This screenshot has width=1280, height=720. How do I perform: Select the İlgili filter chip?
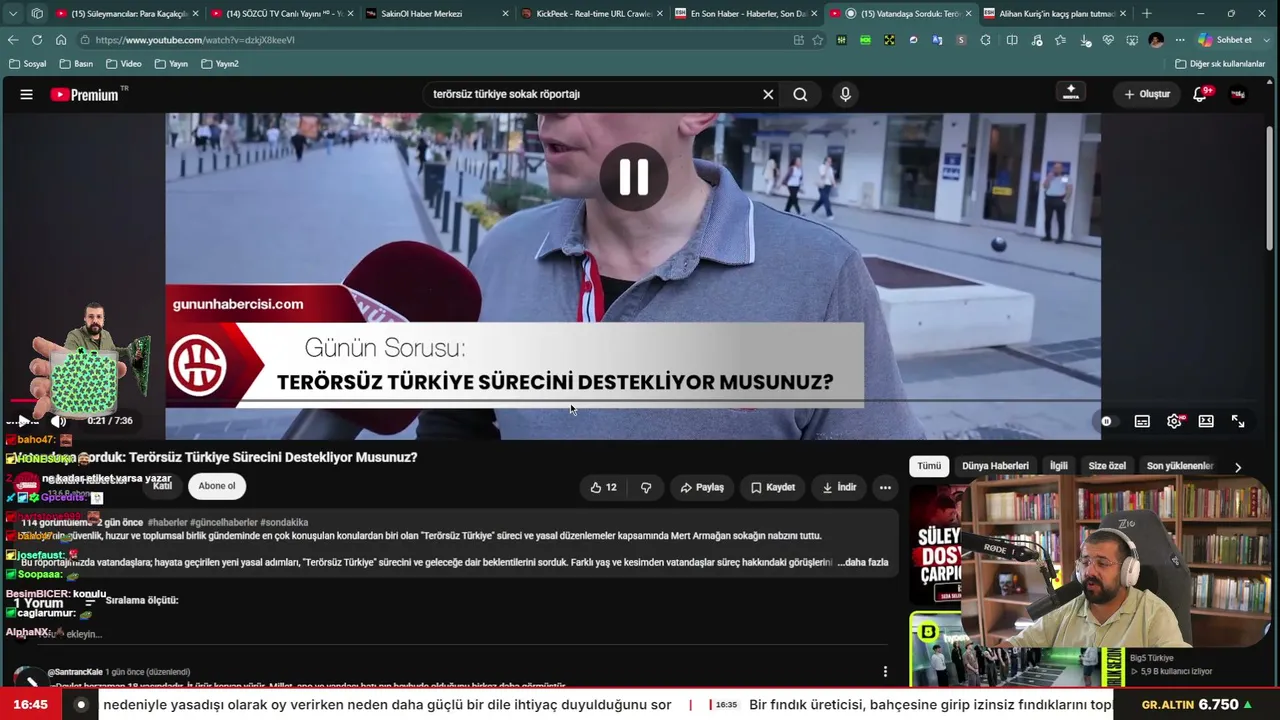pos(1058,466)
